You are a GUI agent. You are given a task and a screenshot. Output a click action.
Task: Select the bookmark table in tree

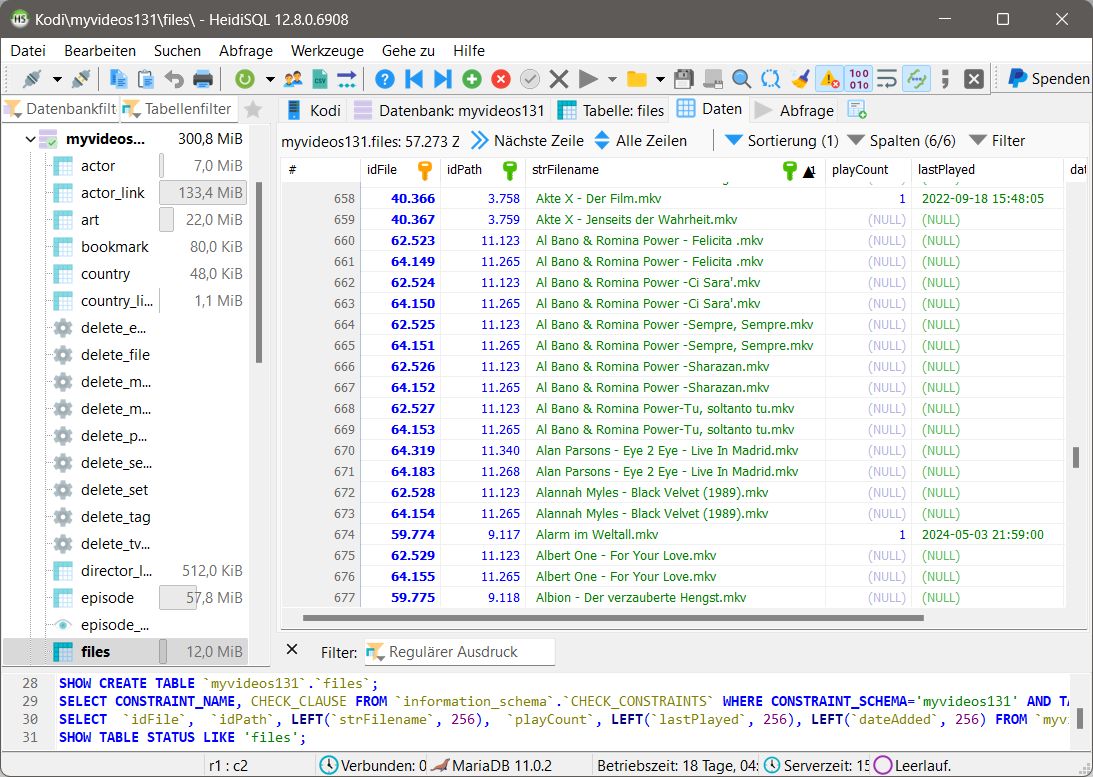coord(114,247)
